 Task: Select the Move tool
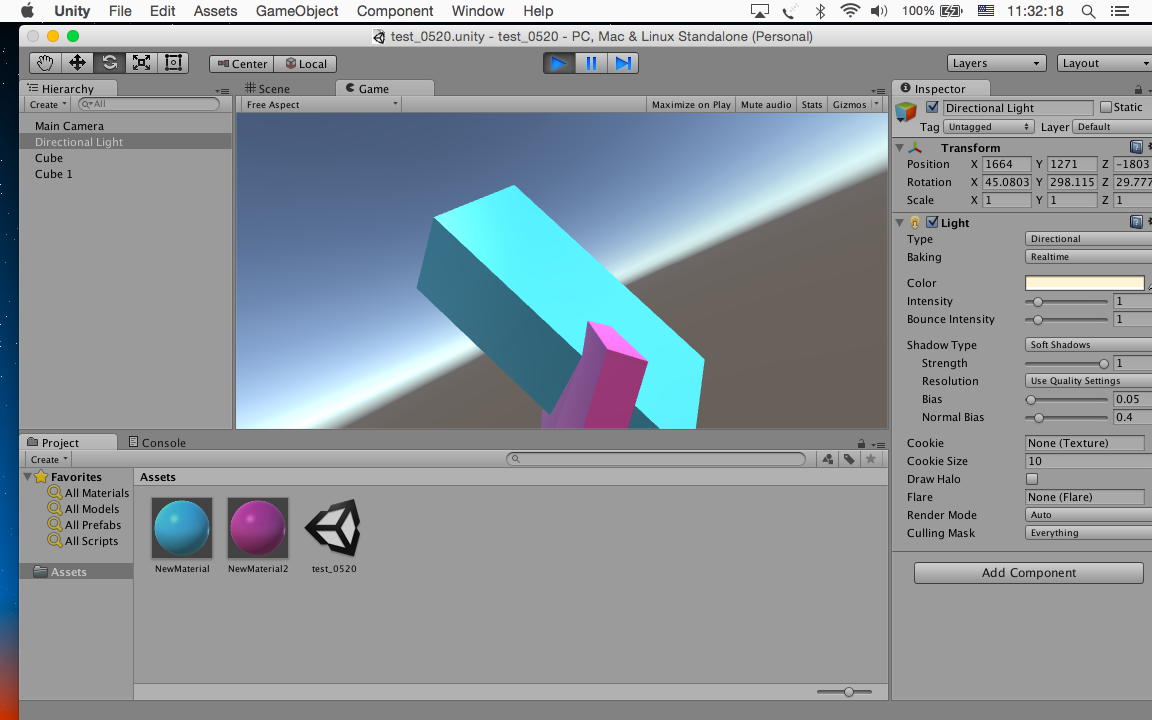(77, 63)
